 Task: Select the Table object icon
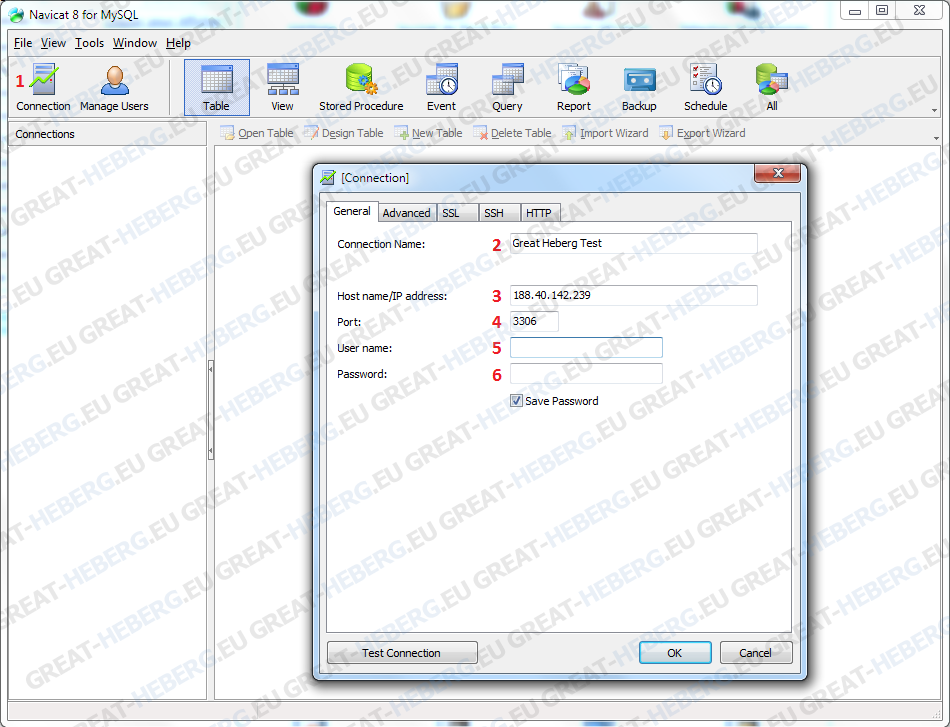pos(216,88)
